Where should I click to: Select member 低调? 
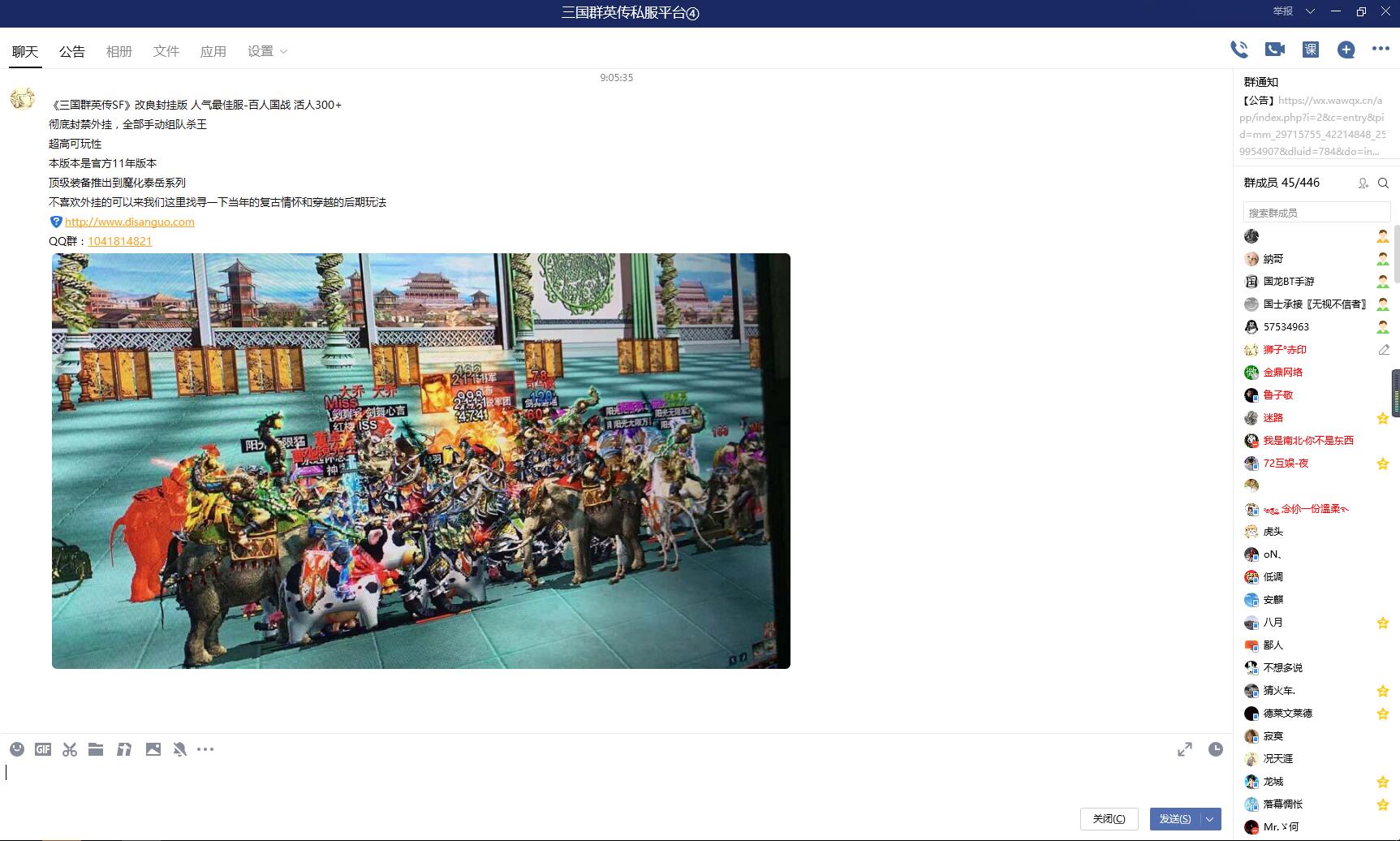click(1273, 577)
